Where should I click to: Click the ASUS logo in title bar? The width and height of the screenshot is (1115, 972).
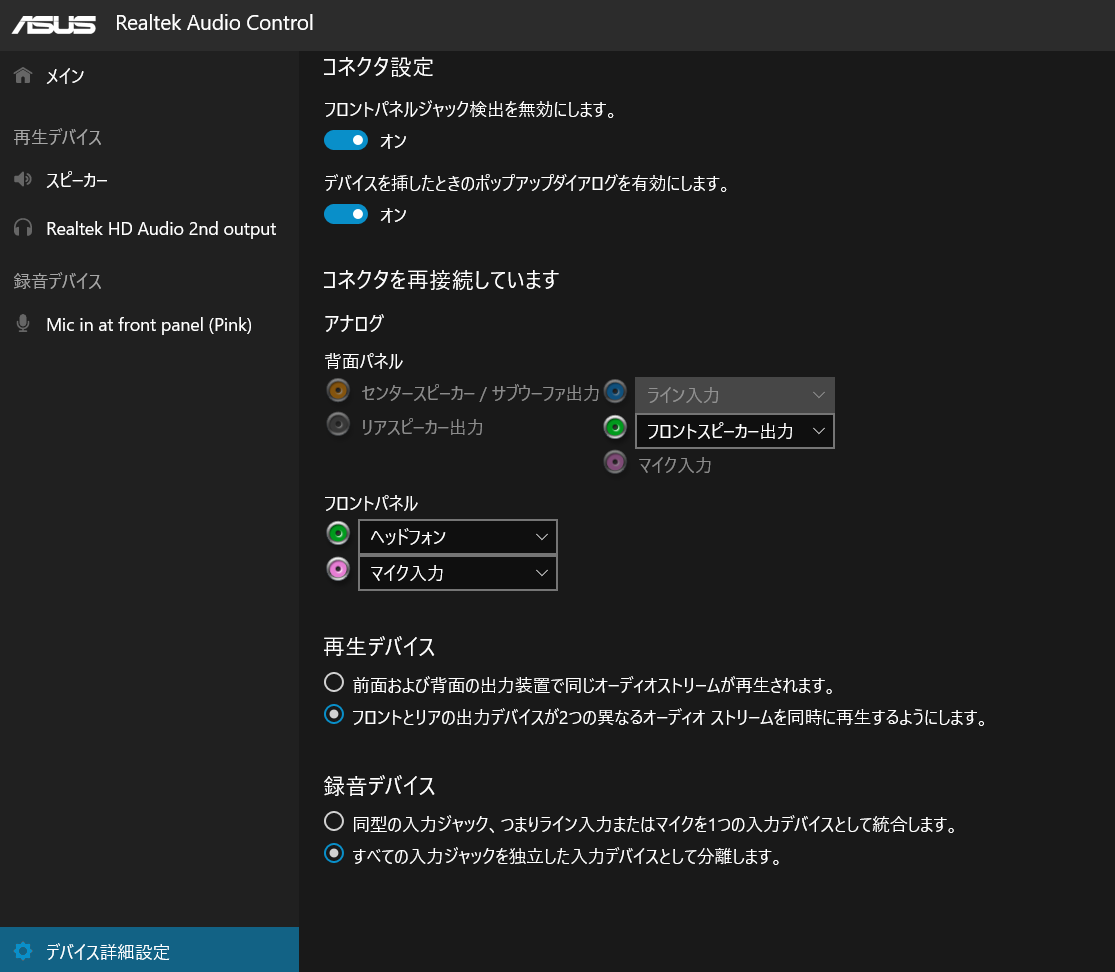pos(54,24)
